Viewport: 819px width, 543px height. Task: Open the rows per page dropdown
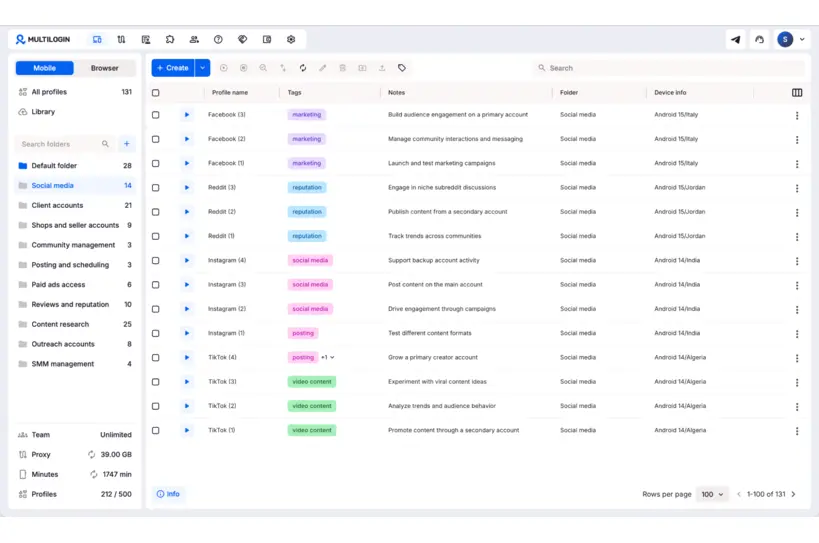point(712,494)
